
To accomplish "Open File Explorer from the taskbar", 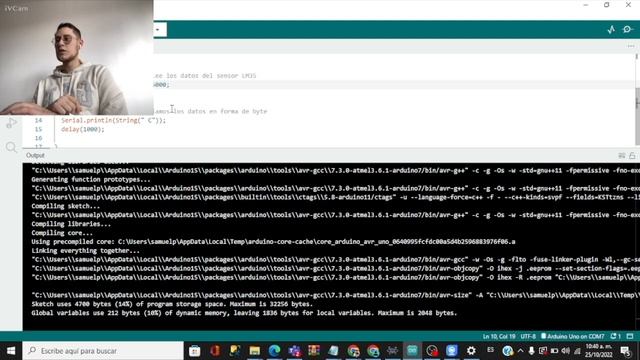I will point(255,351).
